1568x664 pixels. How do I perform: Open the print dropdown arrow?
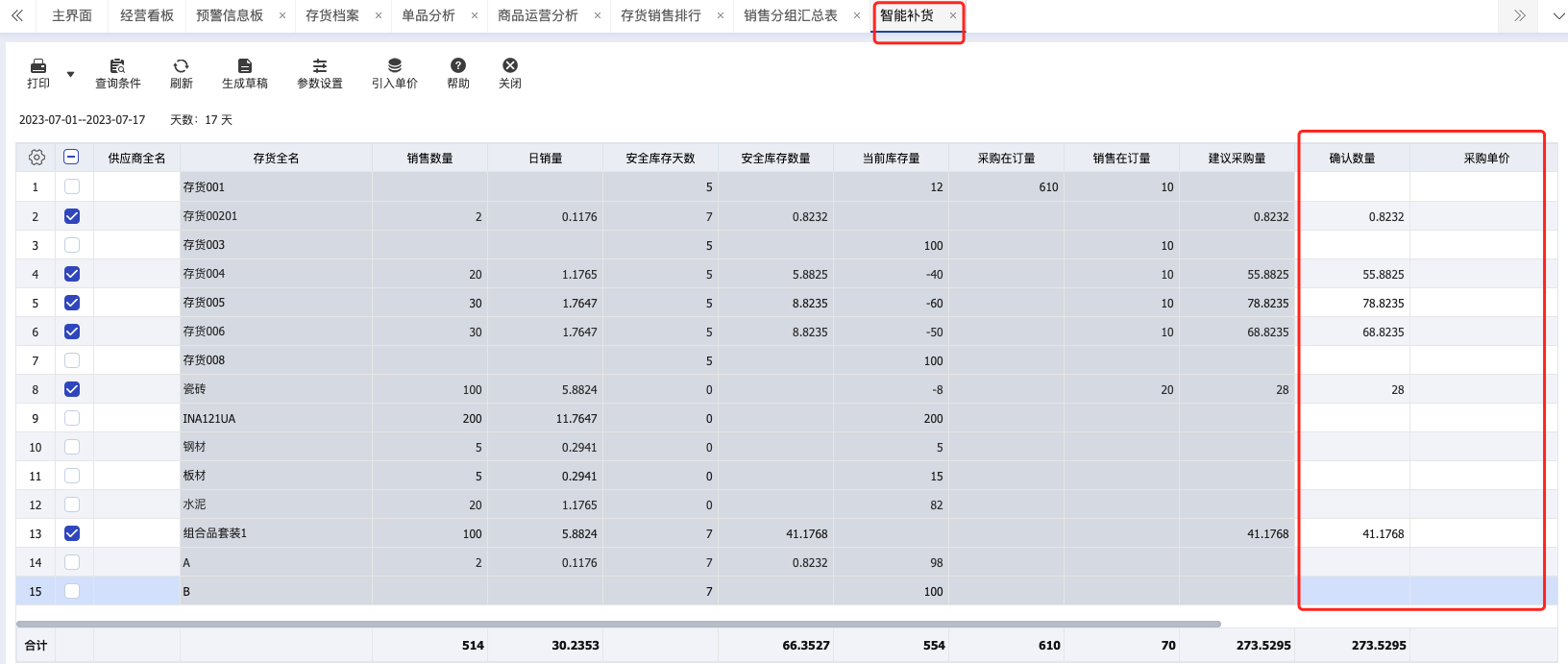click(70, 74)
